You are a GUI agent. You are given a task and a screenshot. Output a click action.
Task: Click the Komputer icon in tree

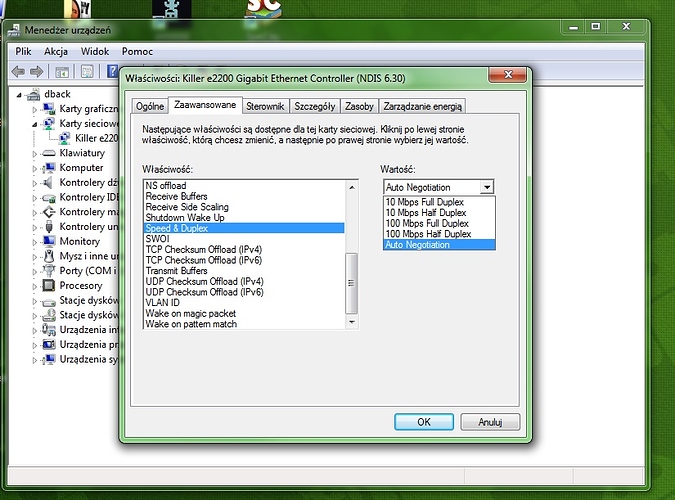pos(49,168)
